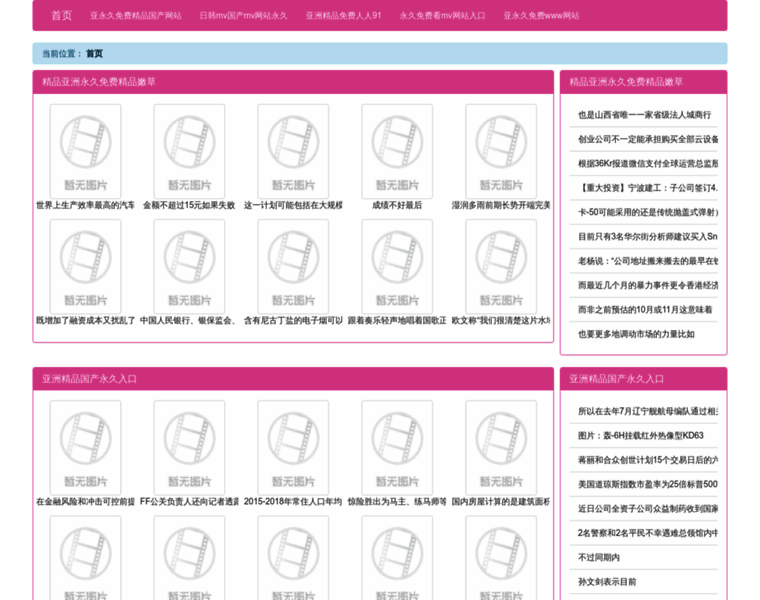Screen dimensions: 760x600
Task: Click sidebar link 也要更多地调动市场的力量比如
Action: click(x=636, y=335)
